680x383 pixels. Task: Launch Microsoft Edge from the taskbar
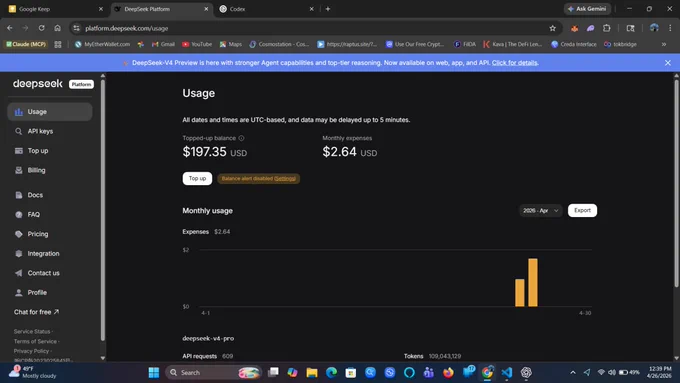[x=331, y=372]
